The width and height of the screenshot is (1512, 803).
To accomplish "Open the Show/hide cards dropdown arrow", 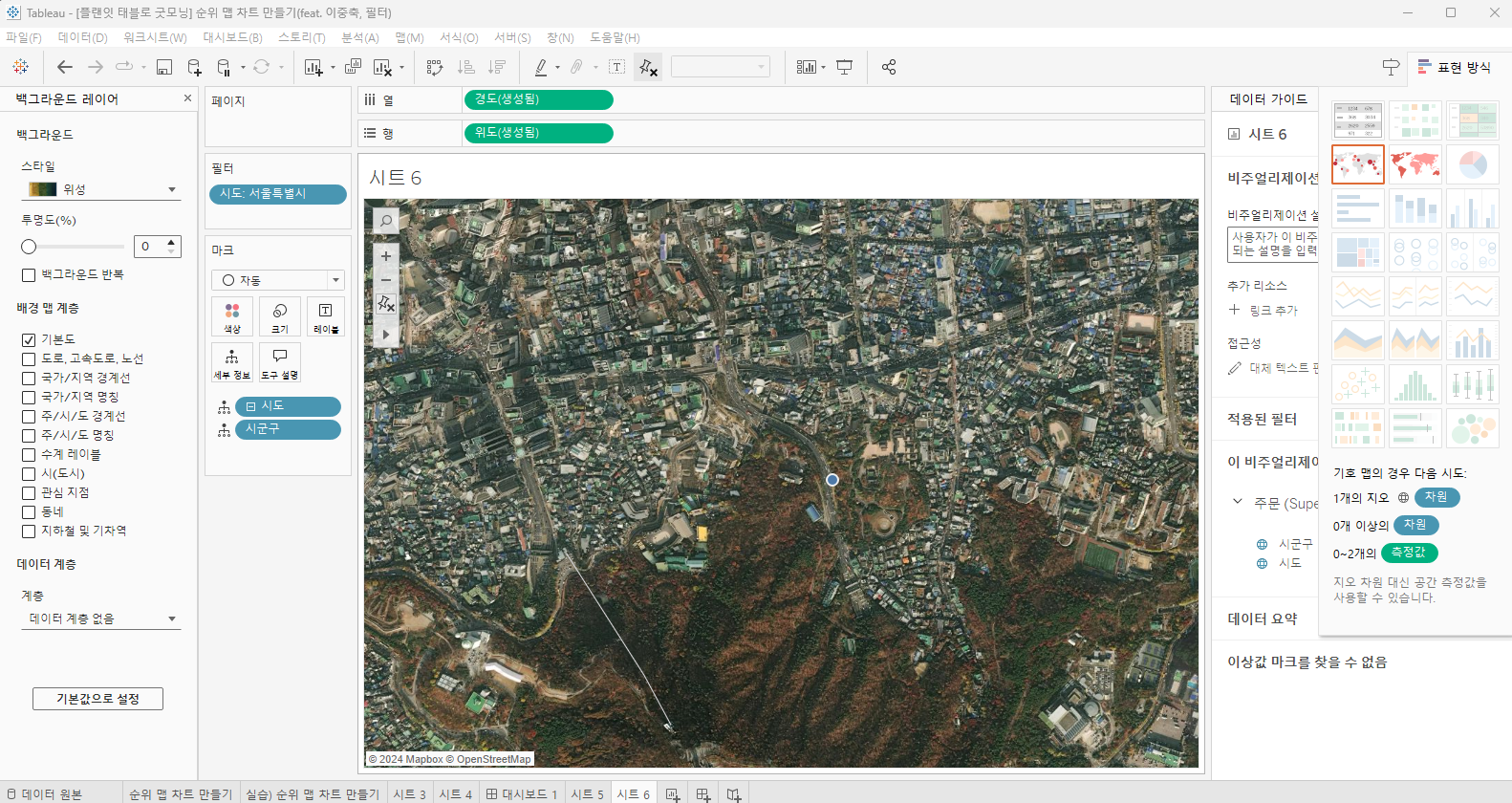I will click(x=823, y=67).
